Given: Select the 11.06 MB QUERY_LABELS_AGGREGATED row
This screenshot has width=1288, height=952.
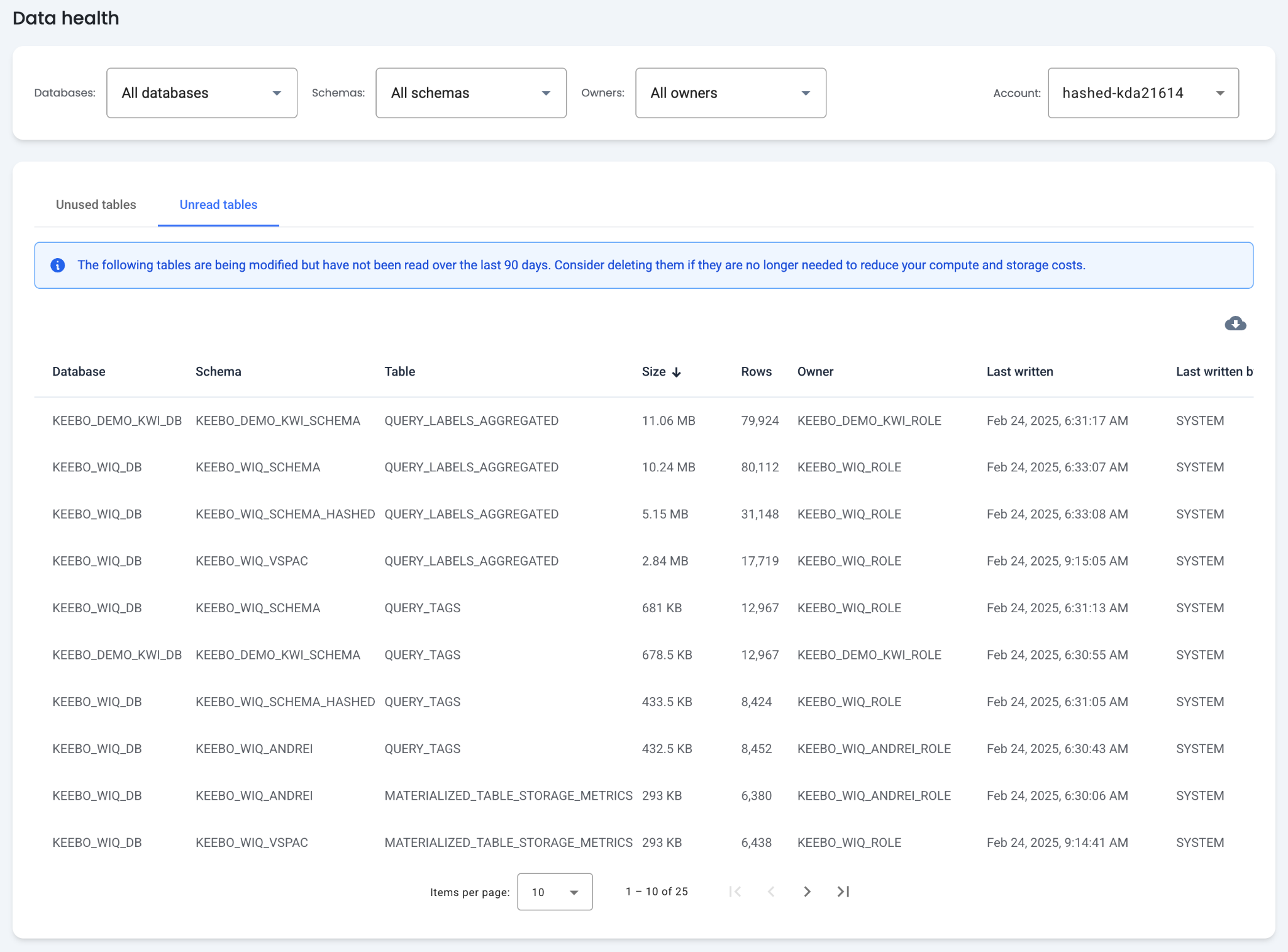Looking at the screenshot, I should click(471, 420).
